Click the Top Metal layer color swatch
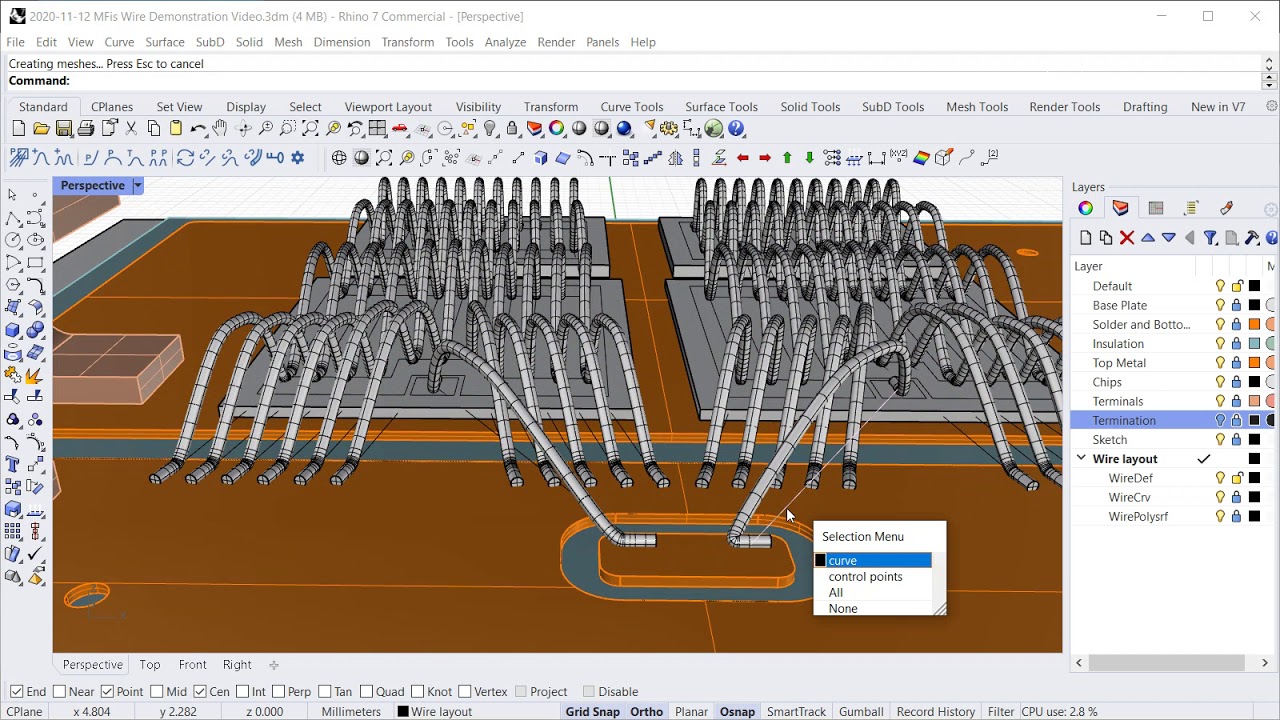The image size is (1280, 720). [1254, 363]
